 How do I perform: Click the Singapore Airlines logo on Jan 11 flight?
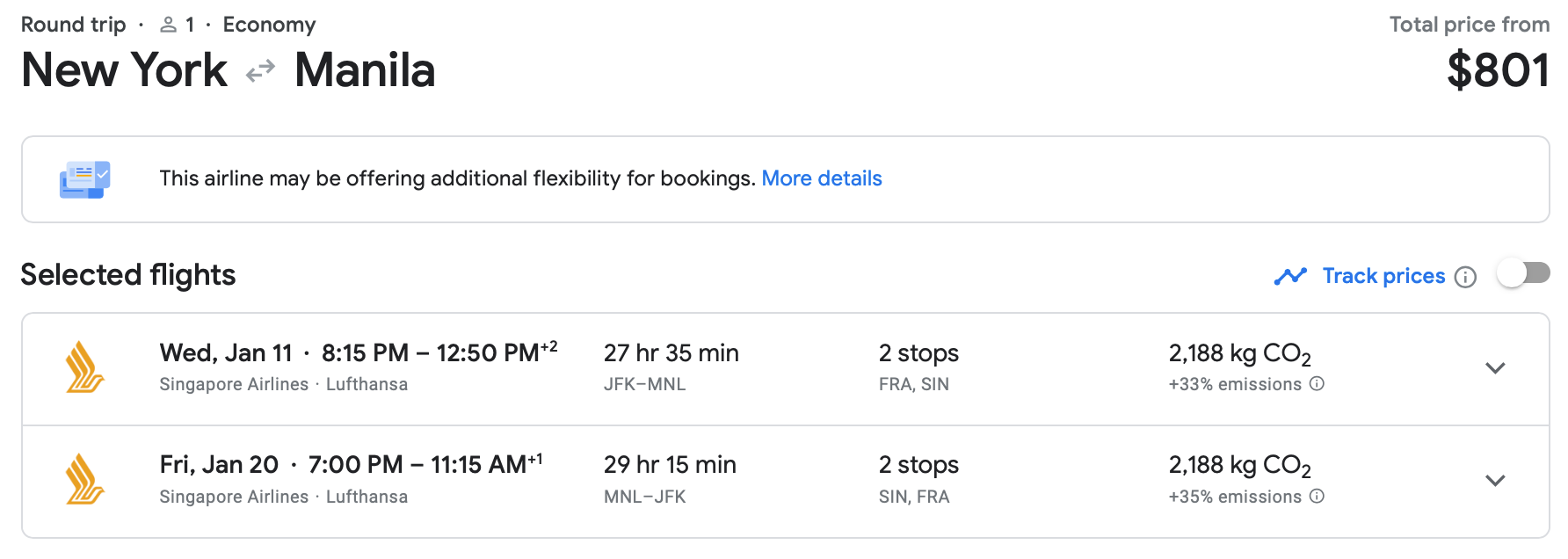click(85, 367)
